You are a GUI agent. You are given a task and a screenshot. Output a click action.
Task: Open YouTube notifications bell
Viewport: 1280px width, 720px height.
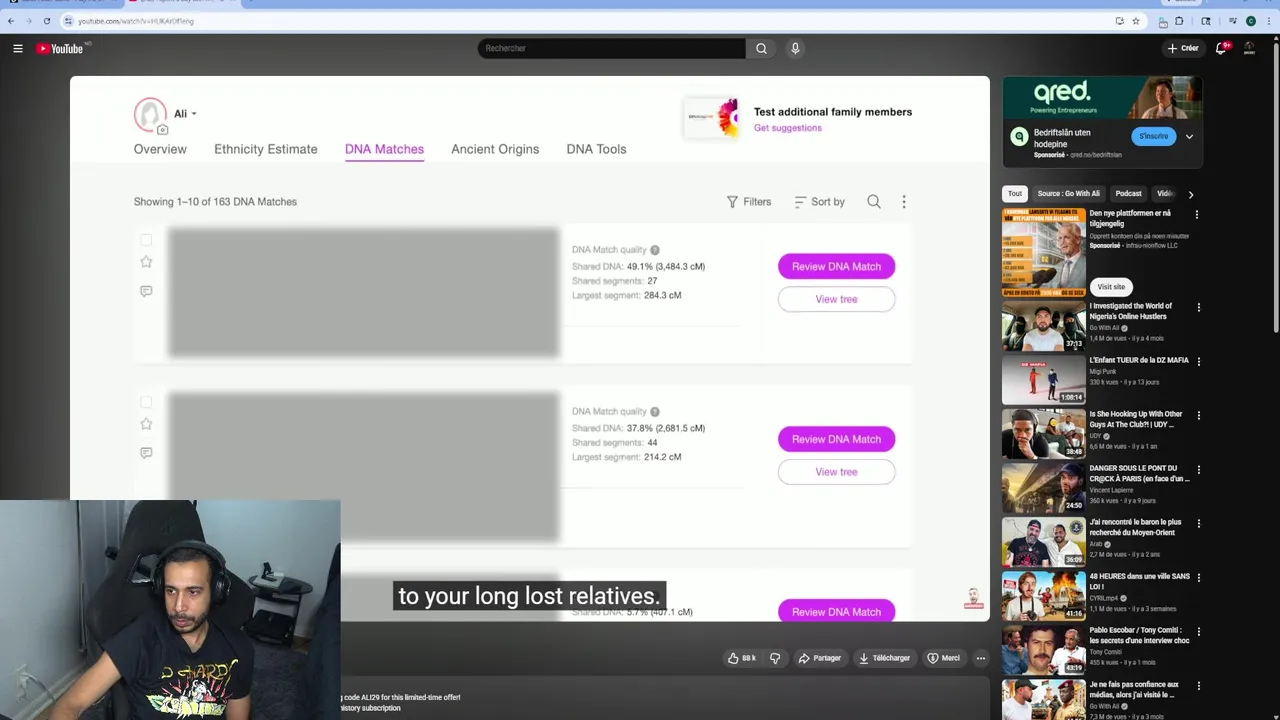[x=1221, y=48]
